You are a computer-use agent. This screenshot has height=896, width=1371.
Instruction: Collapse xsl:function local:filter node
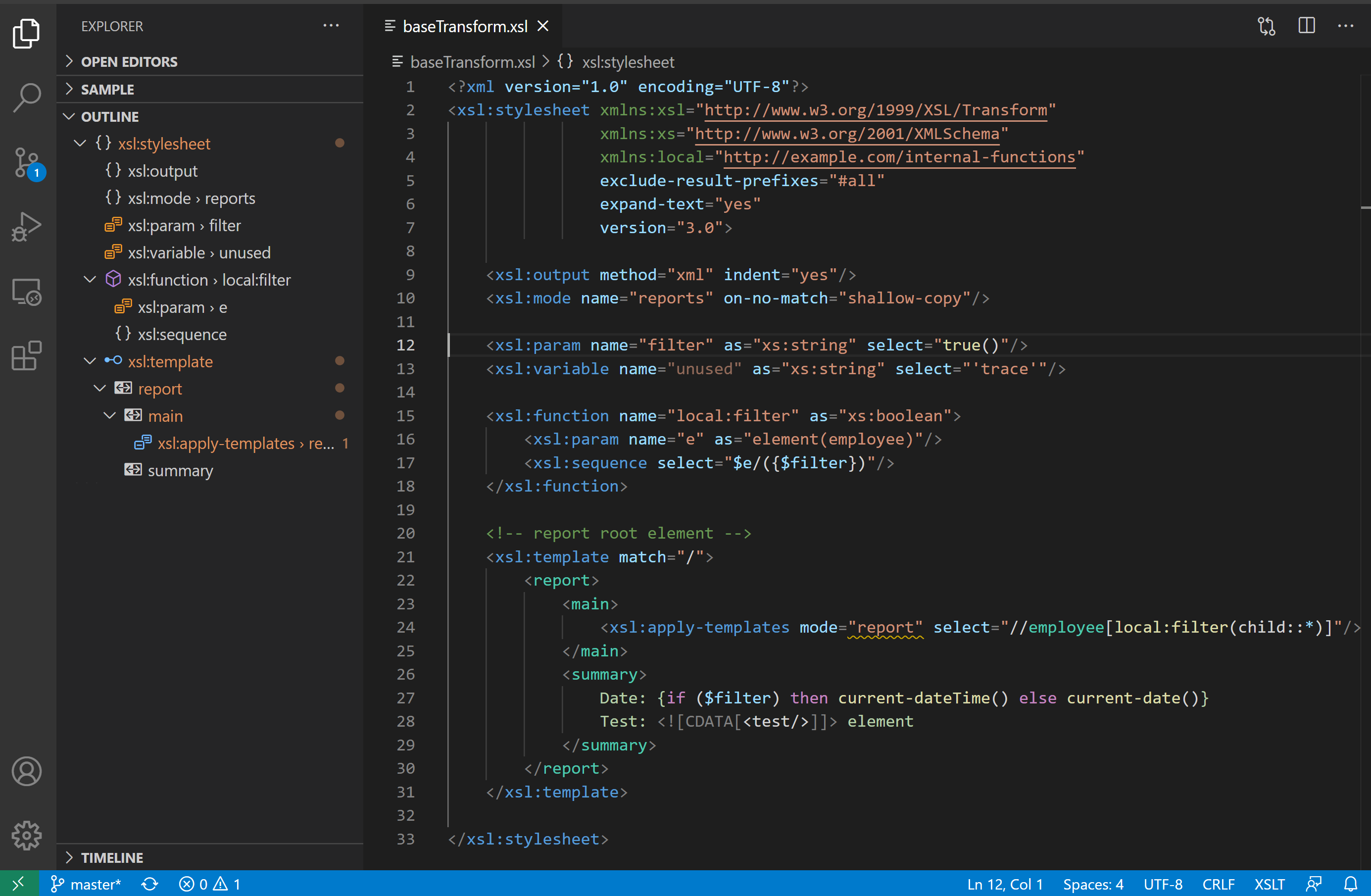point(90,280)
